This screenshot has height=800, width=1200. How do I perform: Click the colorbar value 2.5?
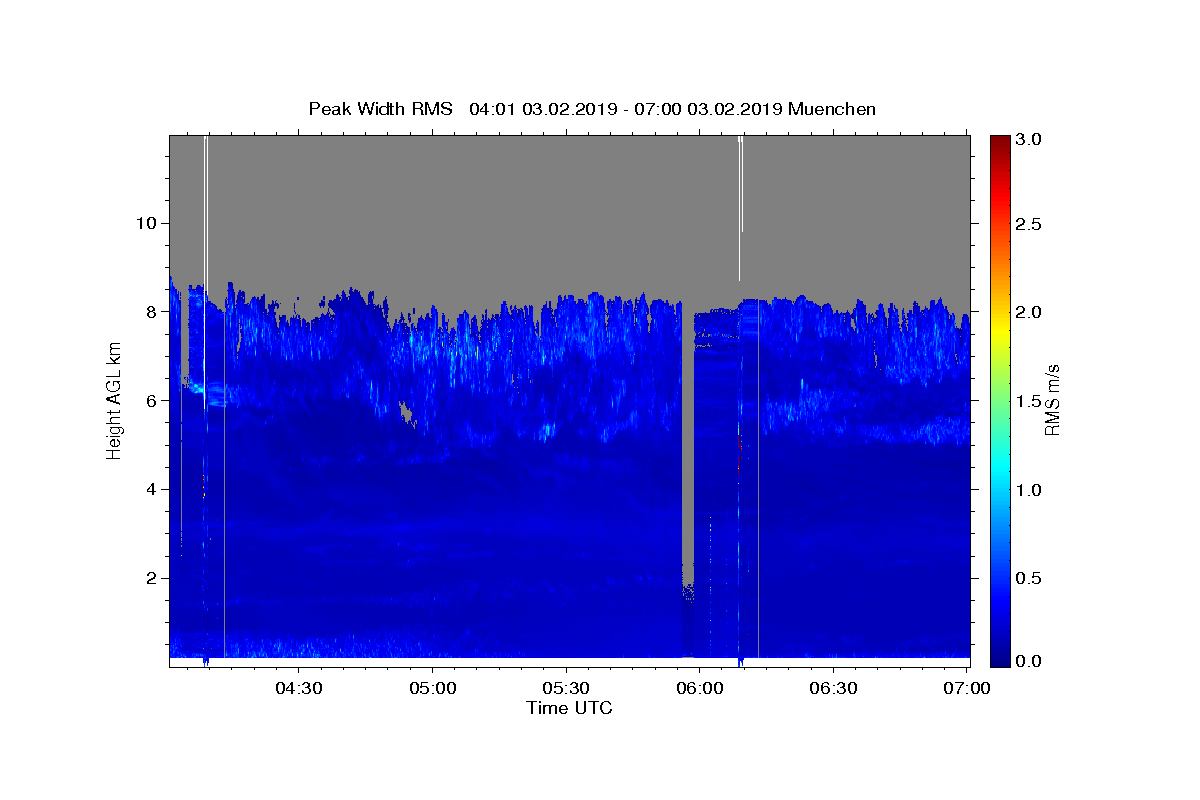click(1029, 224)
